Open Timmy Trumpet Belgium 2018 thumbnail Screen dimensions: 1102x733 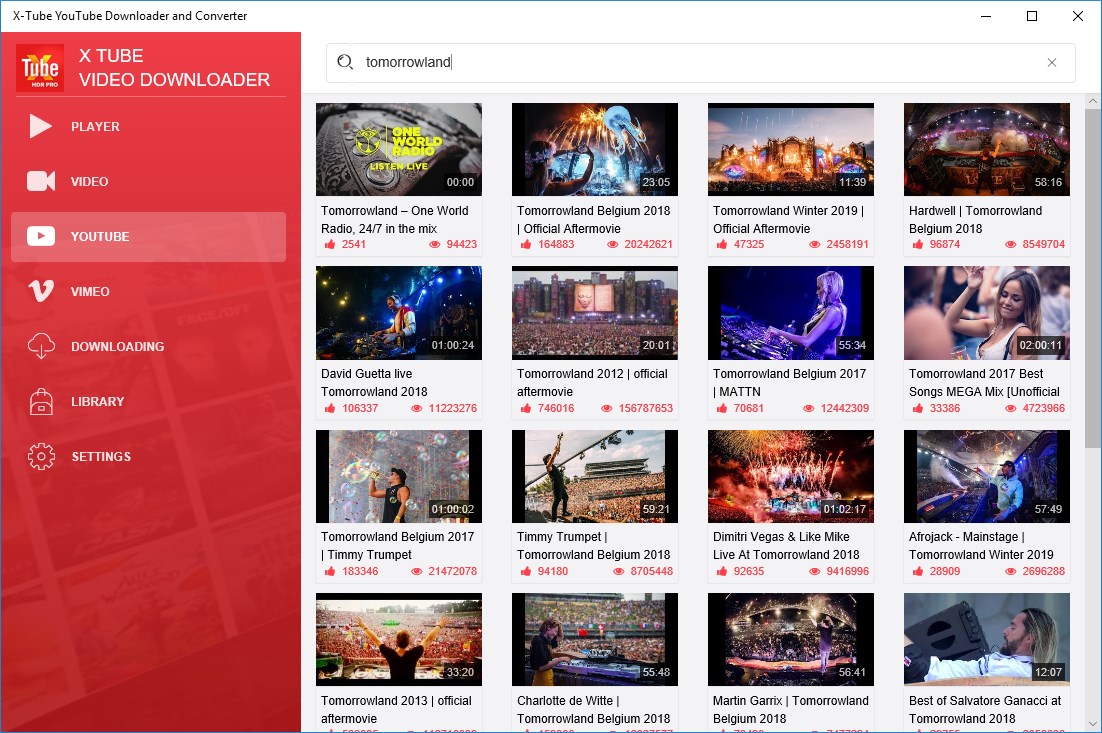click(x=595, y=476)
